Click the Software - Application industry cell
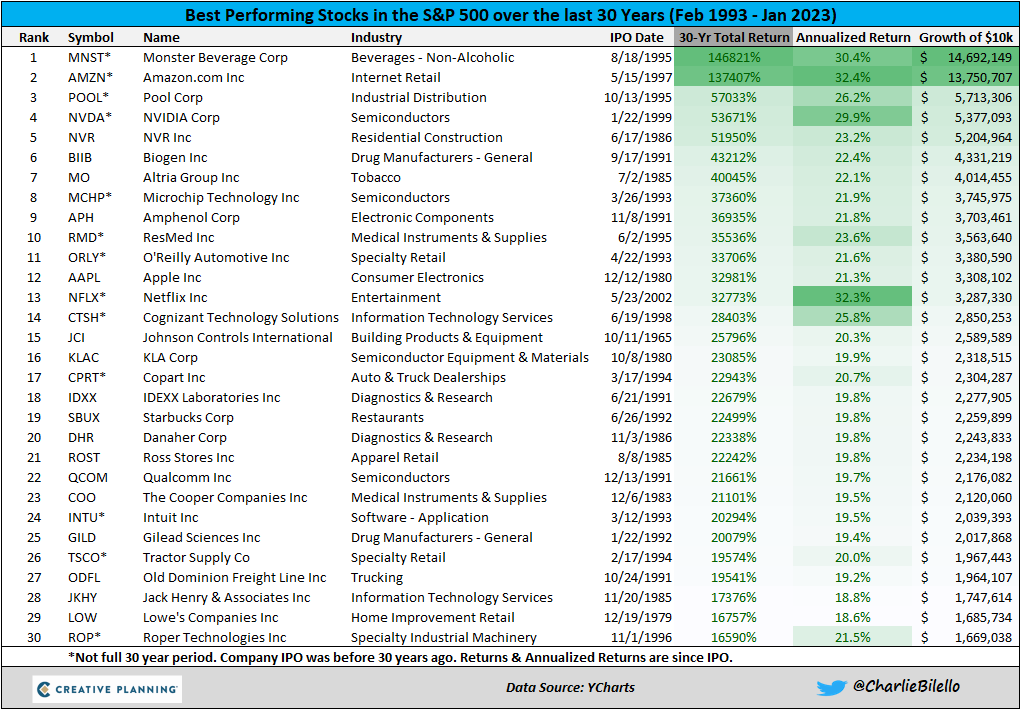Viewport: 1022px width, 711px height. coord(419,517)
